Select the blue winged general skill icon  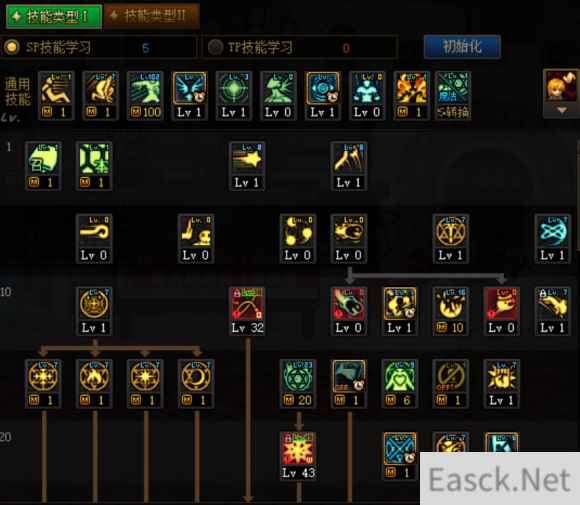point(189,95)
